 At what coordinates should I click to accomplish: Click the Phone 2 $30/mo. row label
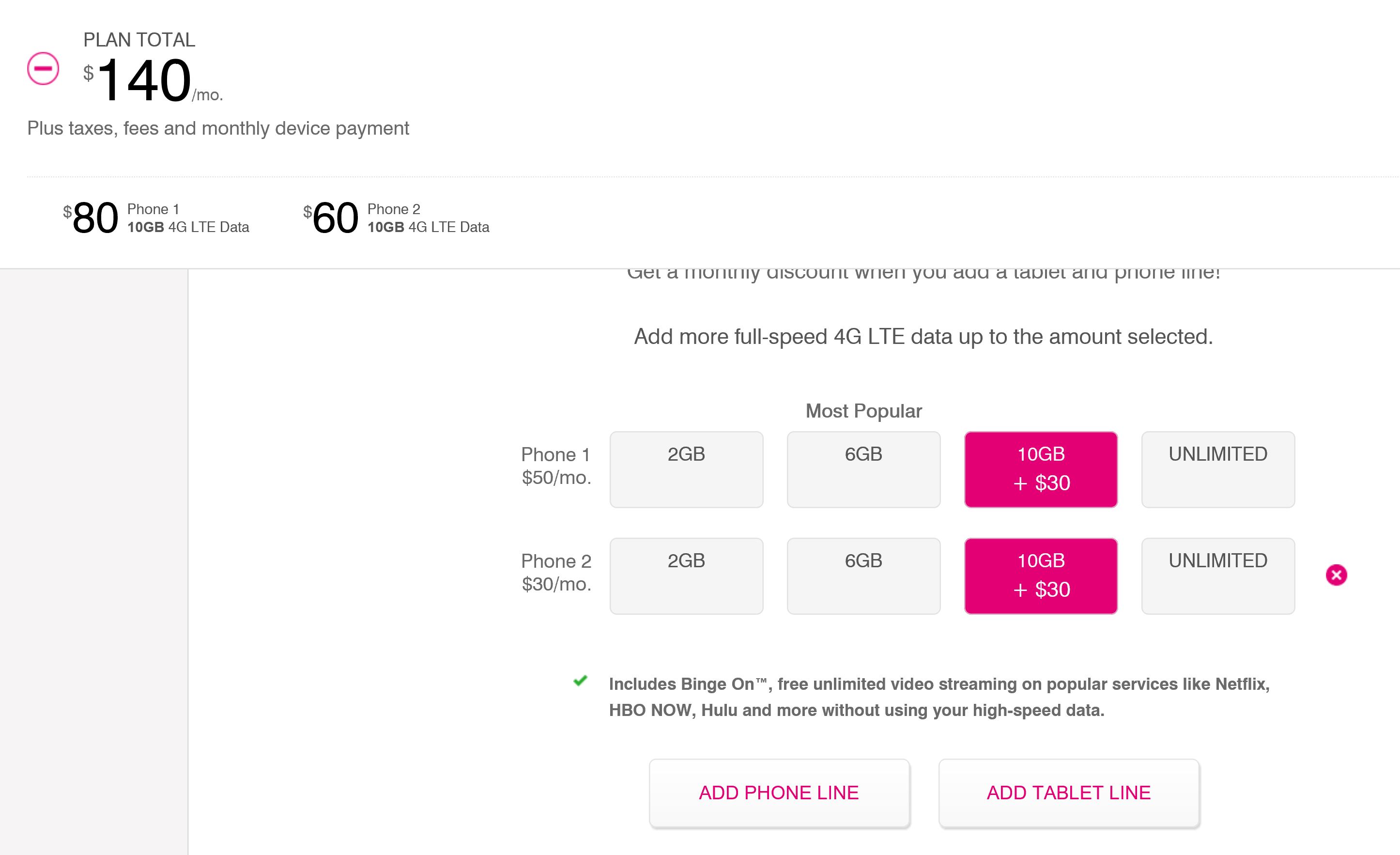point(556,572)
